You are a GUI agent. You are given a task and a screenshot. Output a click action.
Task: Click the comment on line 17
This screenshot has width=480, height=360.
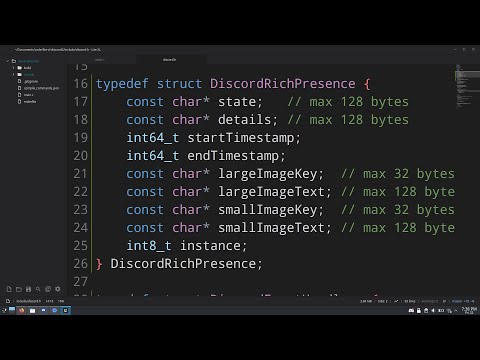348,102
